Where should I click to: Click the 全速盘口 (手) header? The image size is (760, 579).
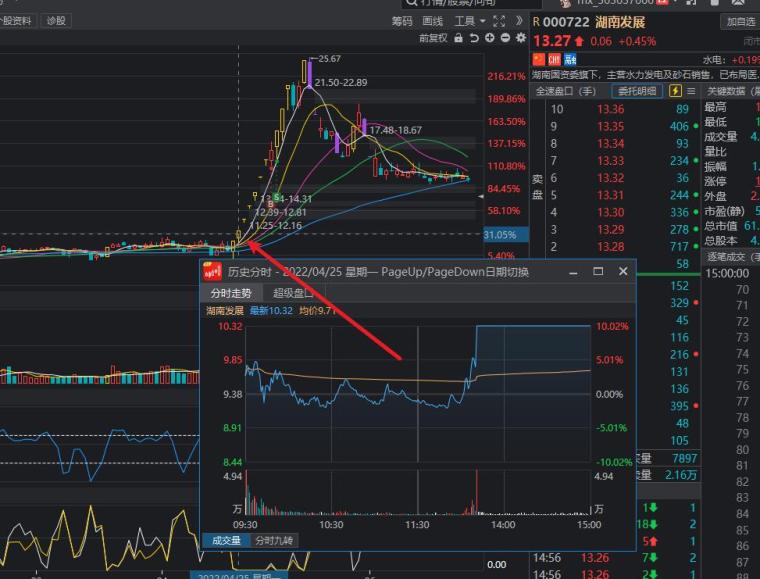point(565,91)
